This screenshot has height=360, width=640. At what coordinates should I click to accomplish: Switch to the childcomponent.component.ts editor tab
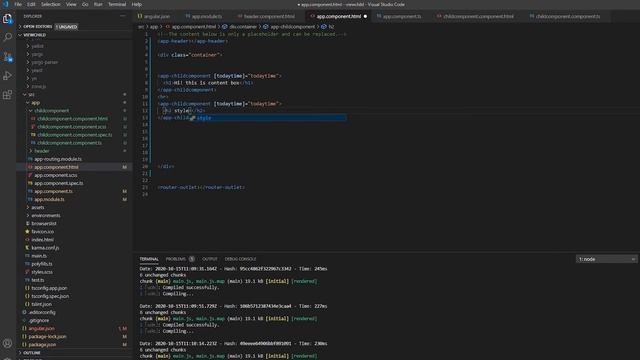567,16
